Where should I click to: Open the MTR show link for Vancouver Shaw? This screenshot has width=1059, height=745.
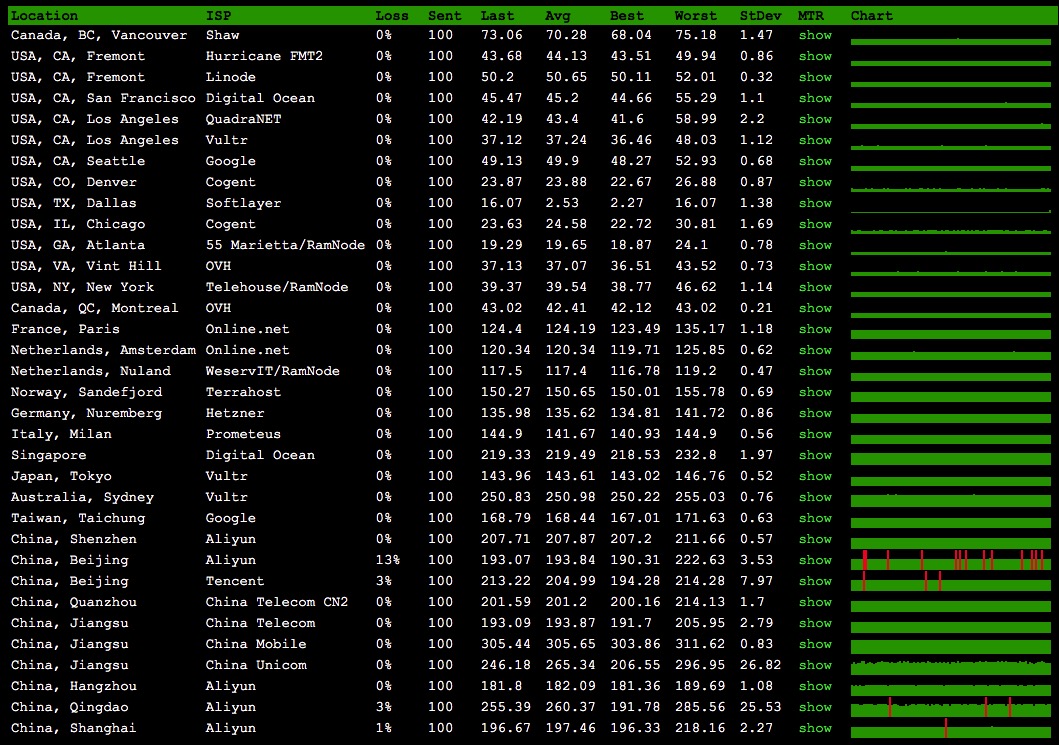(815, 35)
